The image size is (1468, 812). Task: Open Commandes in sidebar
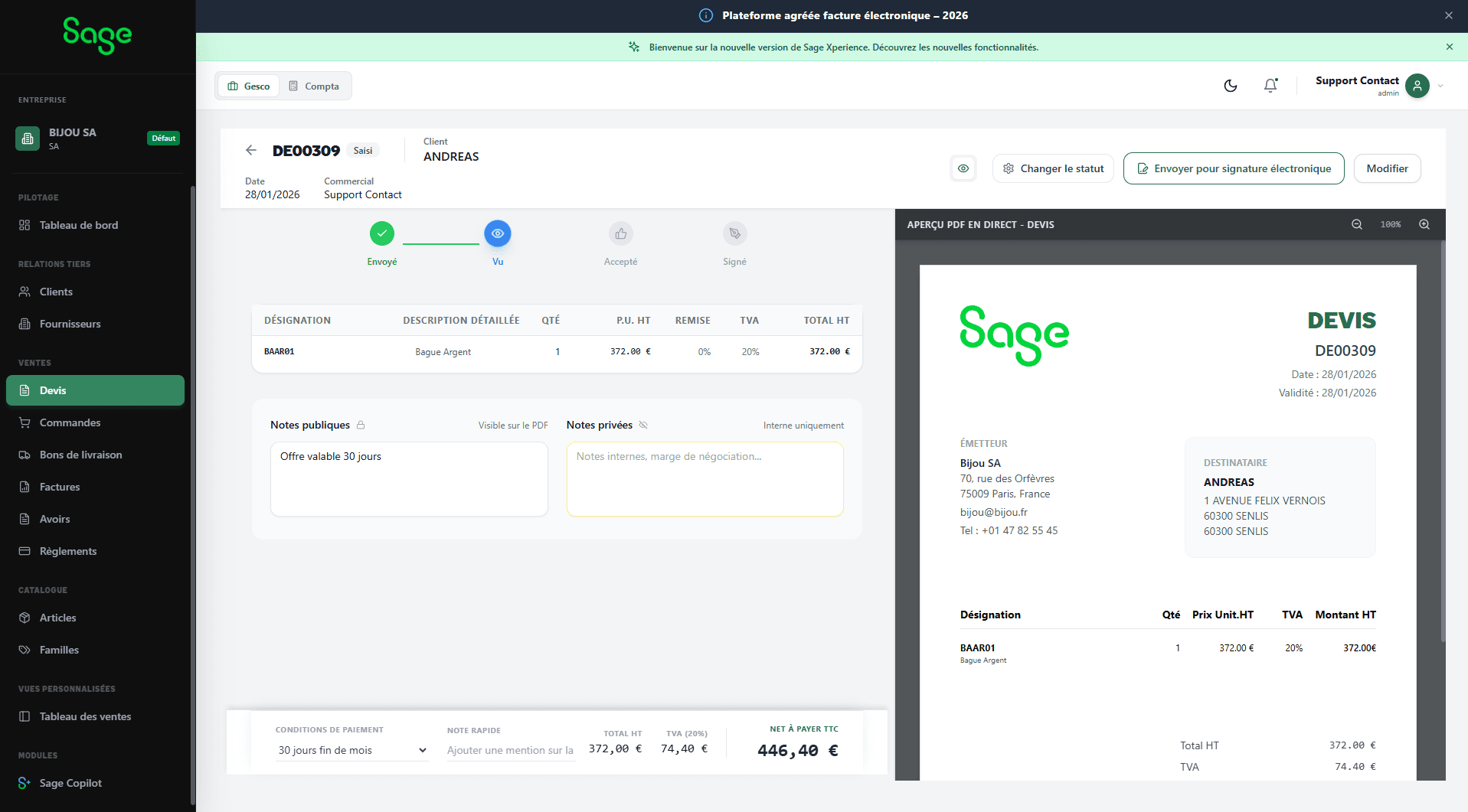pos(95,422)
